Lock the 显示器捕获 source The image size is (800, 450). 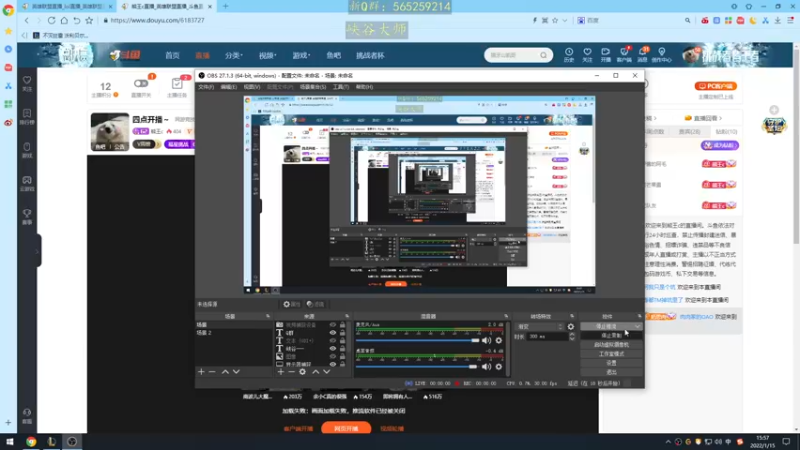point(342,364)
